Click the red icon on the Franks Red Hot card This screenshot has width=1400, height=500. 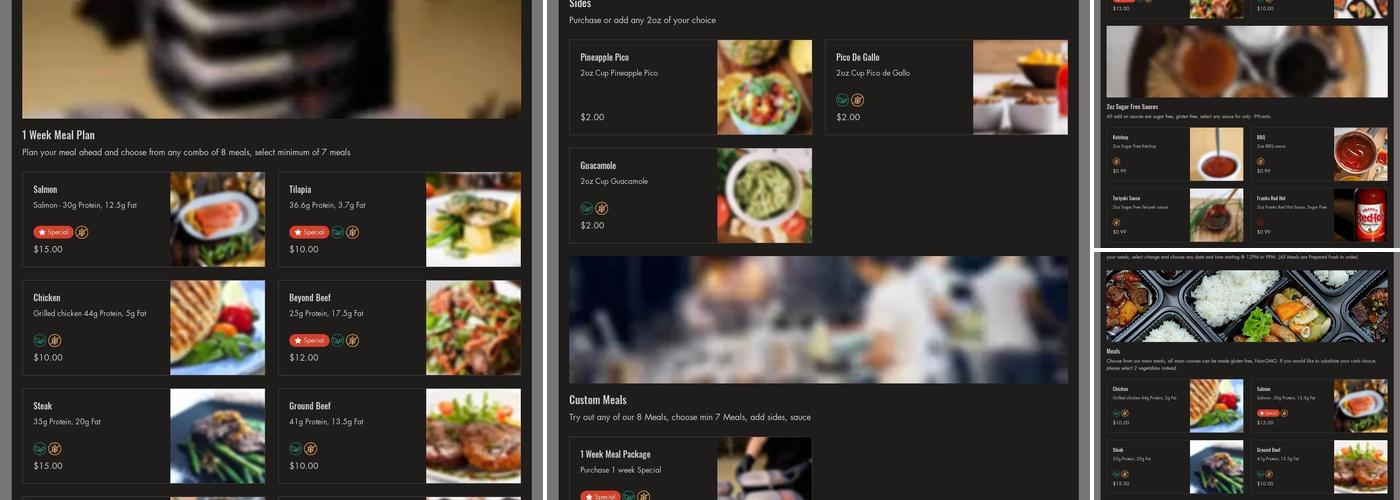[1260, 222]
